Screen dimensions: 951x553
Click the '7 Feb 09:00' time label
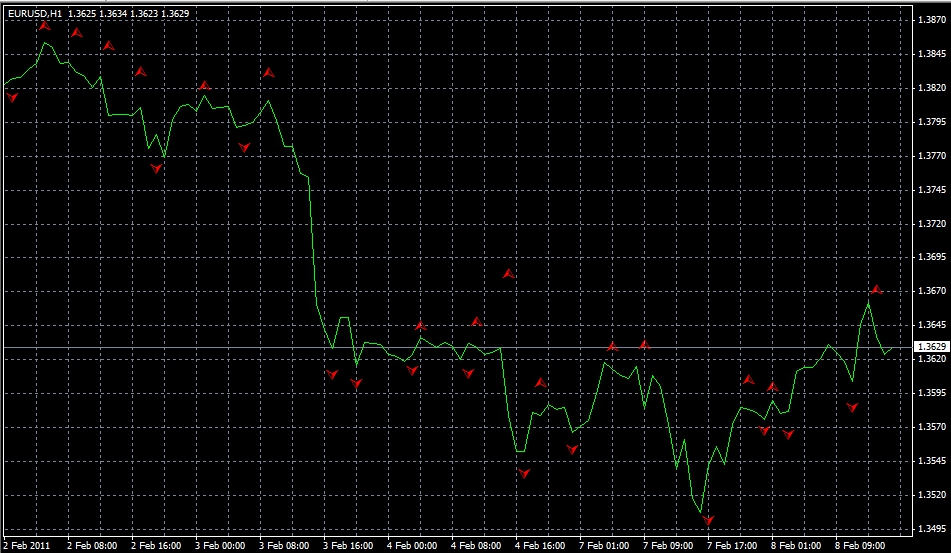click(668, 545)
